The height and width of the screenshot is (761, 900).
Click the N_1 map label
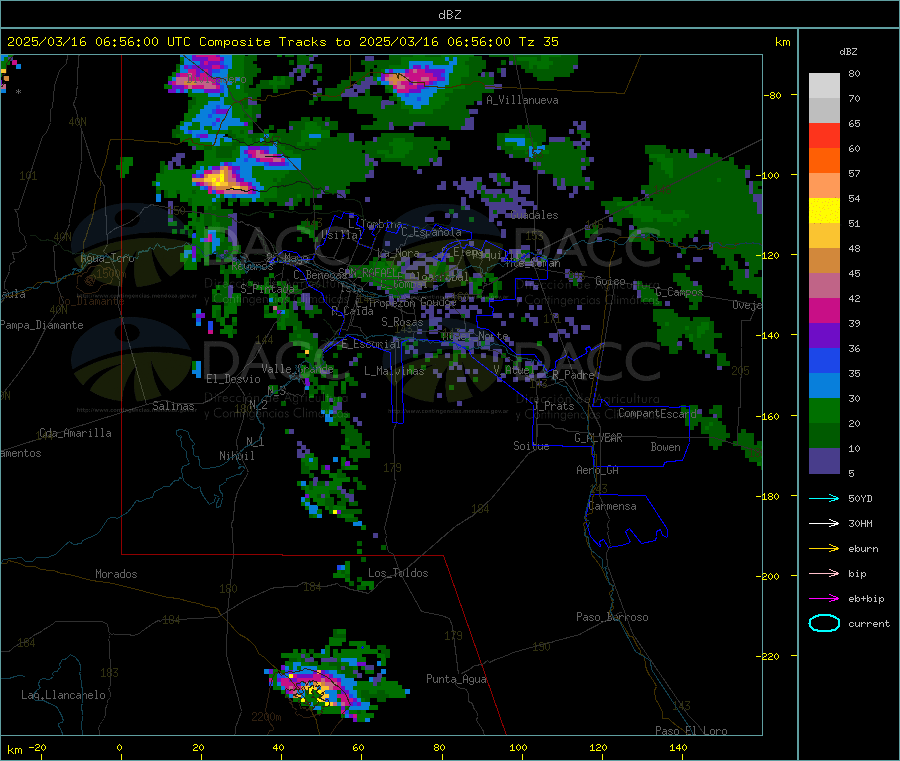pos(255,441)
